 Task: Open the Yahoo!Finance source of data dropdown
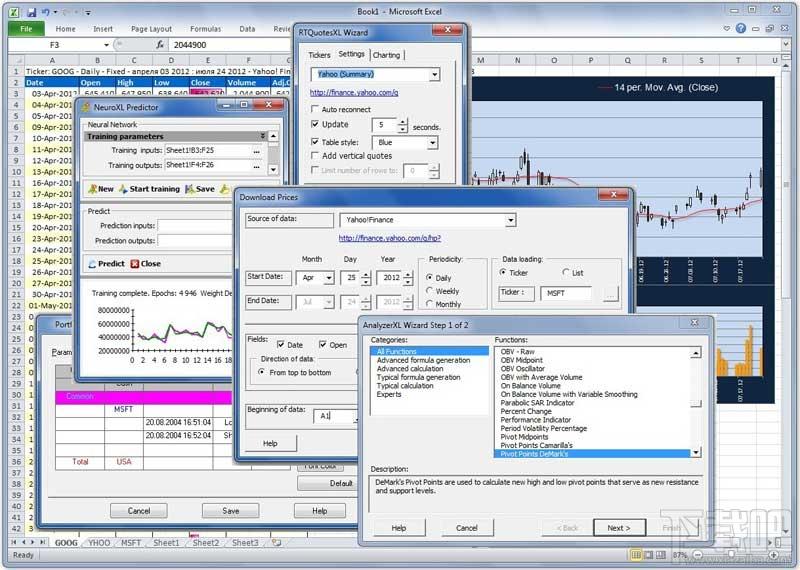click(x=510, y=220)
